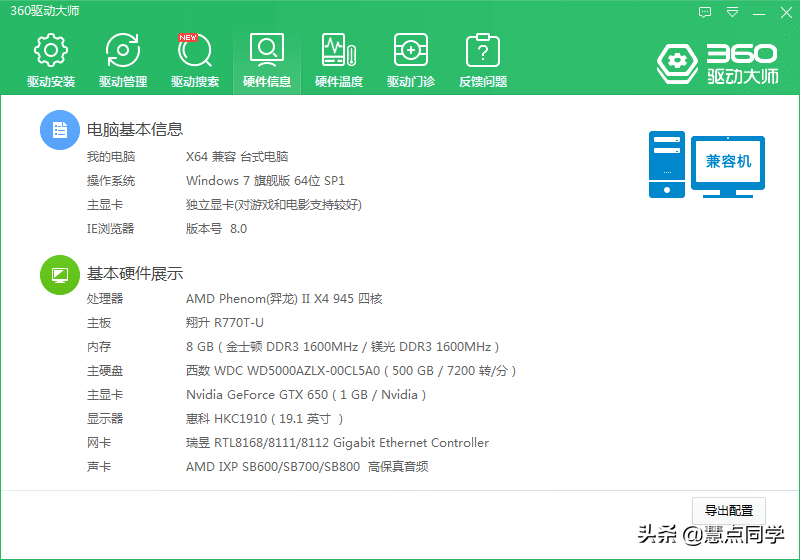The width and height of the screenshot is (800, 560).
Task: Click the 导出配置 export config button
Action: coord(729,510)
